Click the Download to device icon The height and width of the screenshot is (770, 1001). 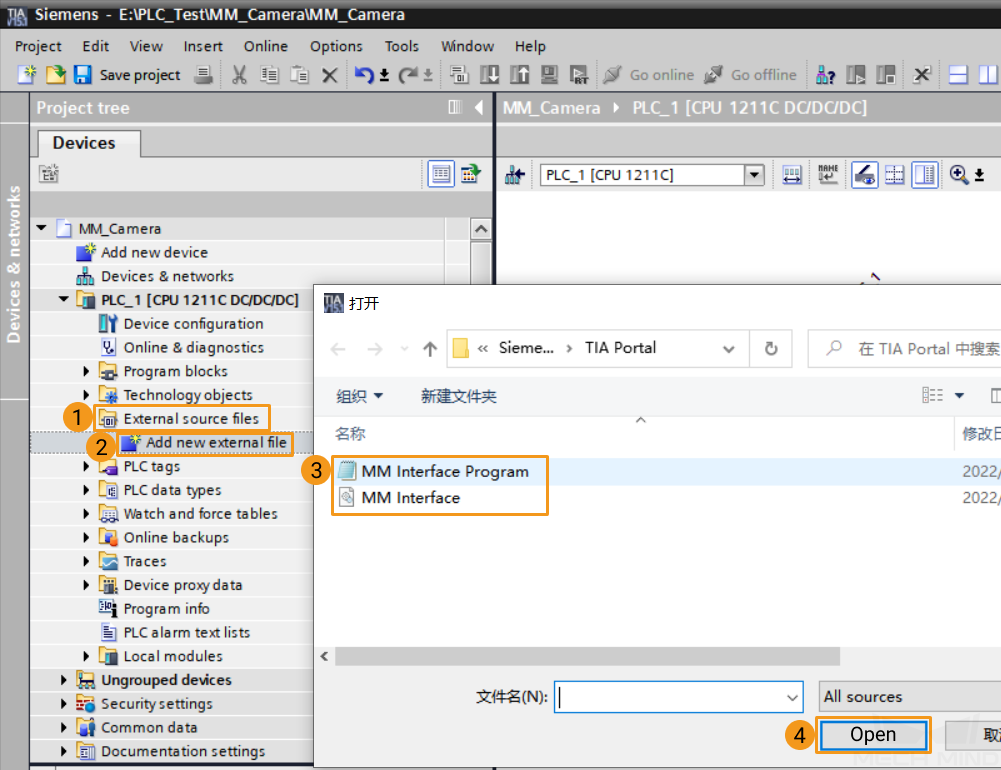pyautogui.click(x=489, y=75)
